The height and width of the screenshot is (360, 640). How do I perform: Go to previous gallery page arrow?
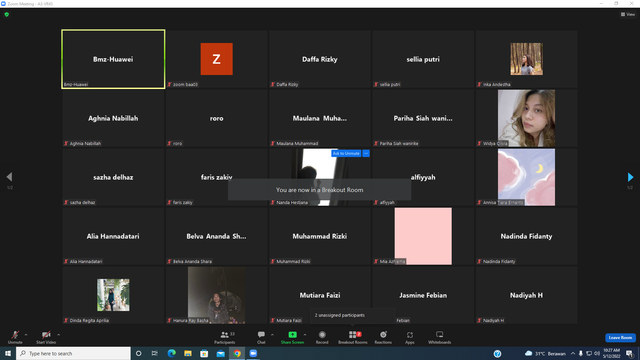(9, 177)
